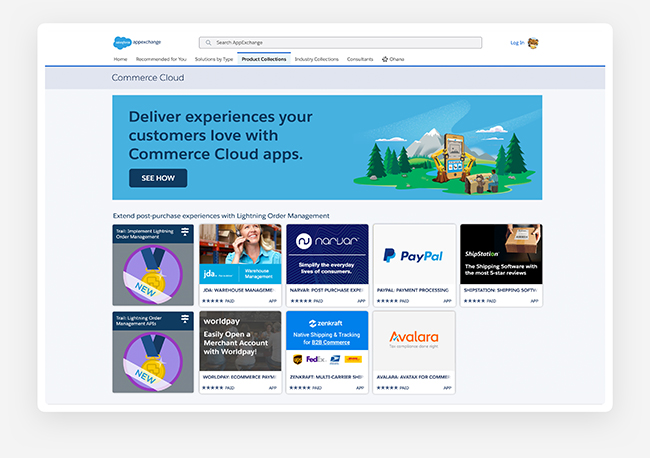Click the PayPal logo on its app tile
This screenshot has width=650, height=458.
point(414,257)
